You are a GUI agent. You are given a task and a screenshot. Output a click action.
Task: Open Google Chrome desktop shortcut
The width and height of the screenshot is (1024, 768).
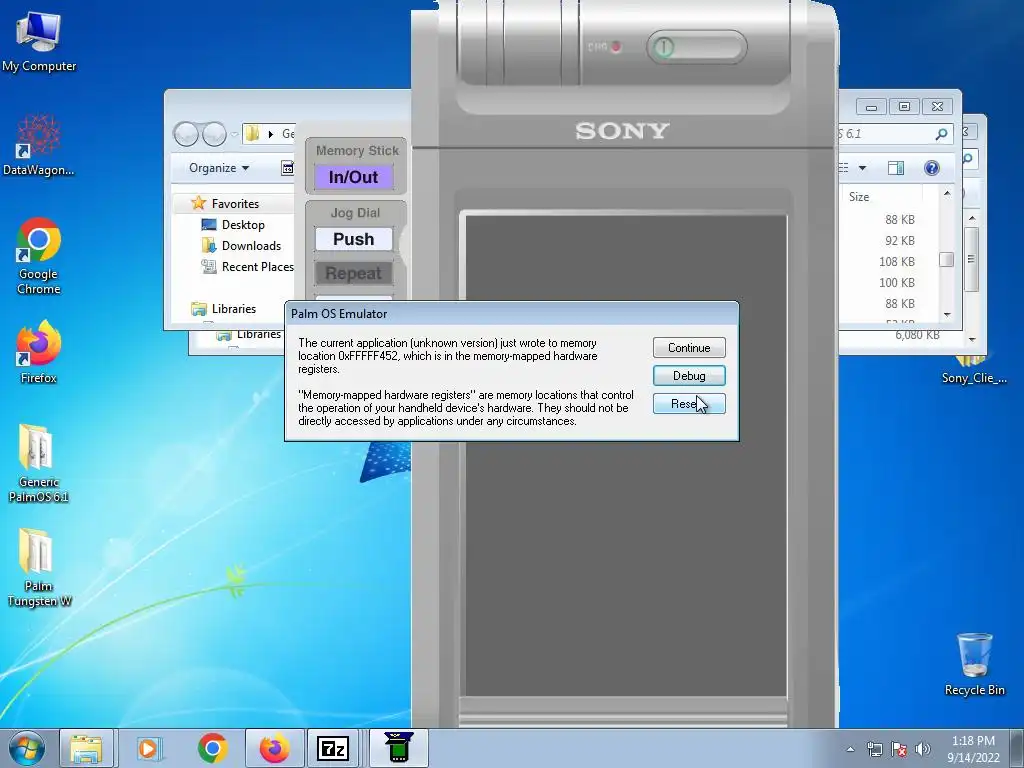(39, 256)
